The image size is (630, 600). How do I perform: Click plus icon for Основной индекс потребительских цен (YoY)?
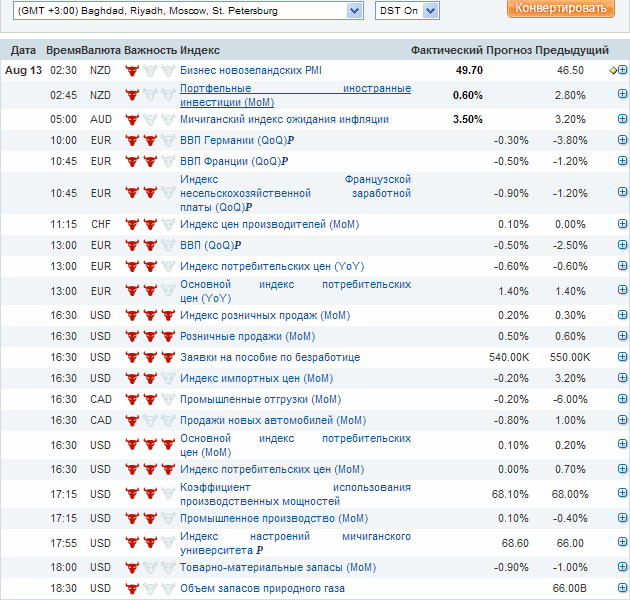click(x=622, y=290)
